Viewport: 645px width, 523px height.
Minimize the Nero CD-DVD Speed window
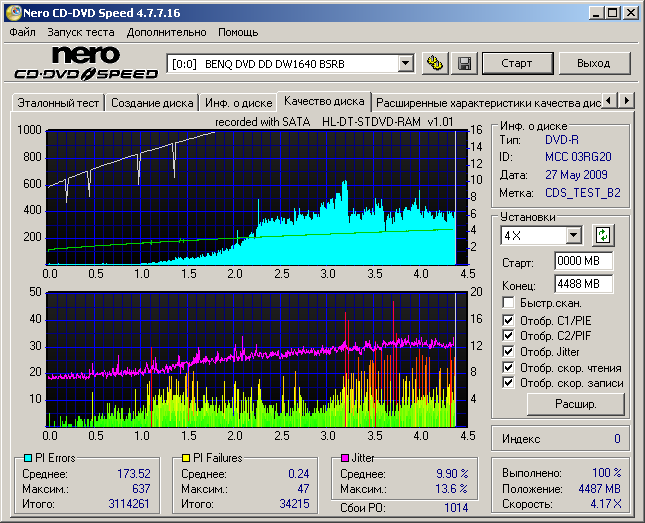(596, 13)
